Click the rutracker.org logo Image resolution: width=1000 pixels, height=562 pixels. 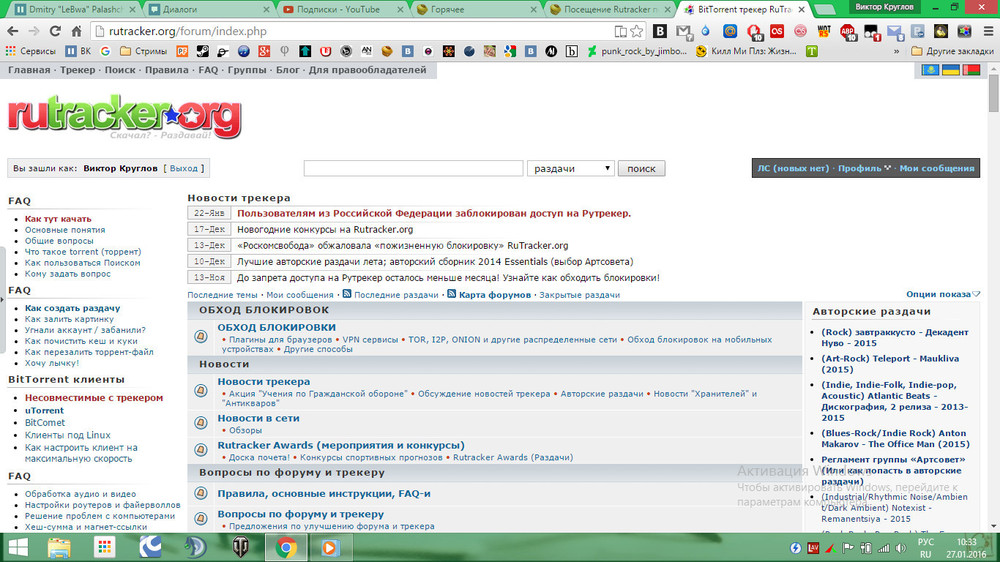tap(124, 117)
